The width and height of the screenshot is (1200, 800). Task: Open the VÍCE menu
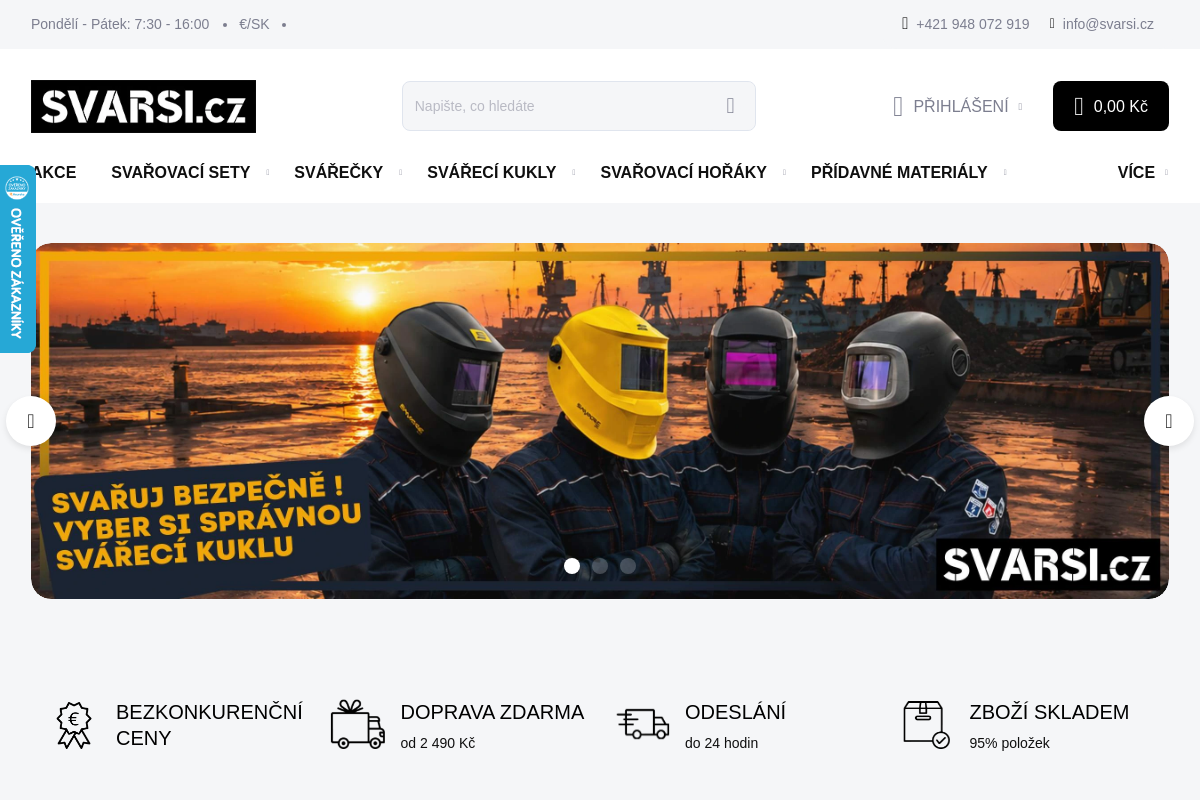(1136, 173)
